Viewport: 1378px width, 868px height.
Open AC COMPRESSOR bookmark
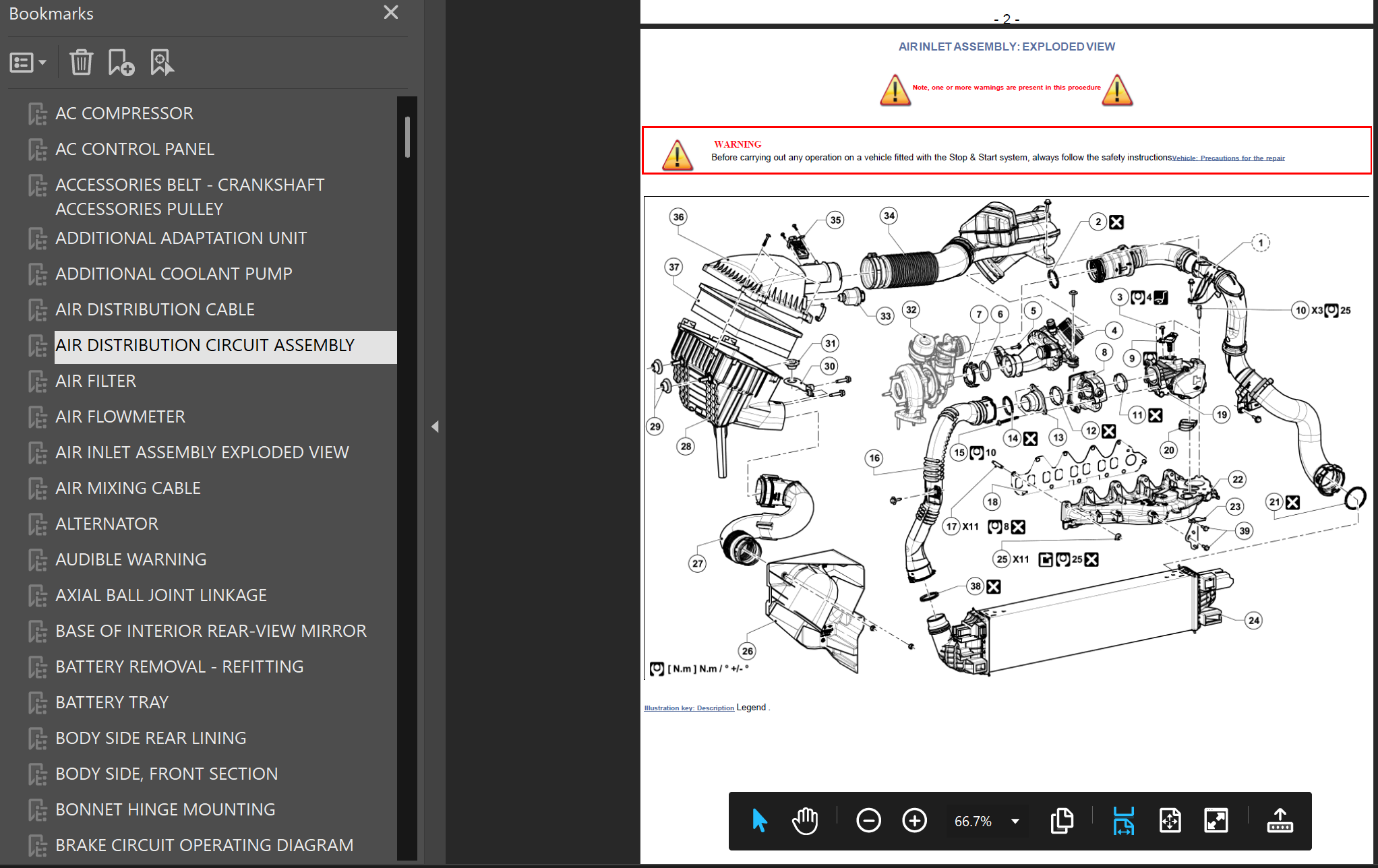(124, 113)
